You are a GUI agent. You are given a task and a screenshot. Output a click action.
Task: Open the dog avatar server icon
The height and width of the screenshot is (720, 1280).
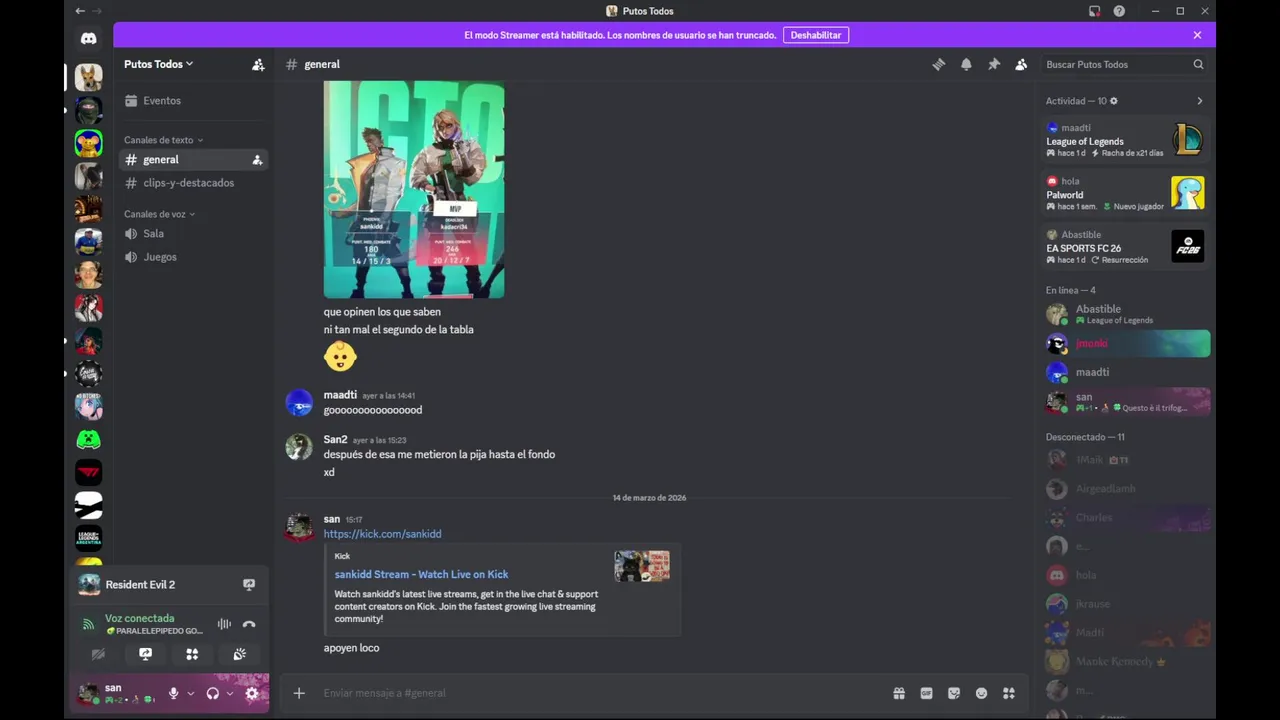pyautogui.click(x=88, y=77)
